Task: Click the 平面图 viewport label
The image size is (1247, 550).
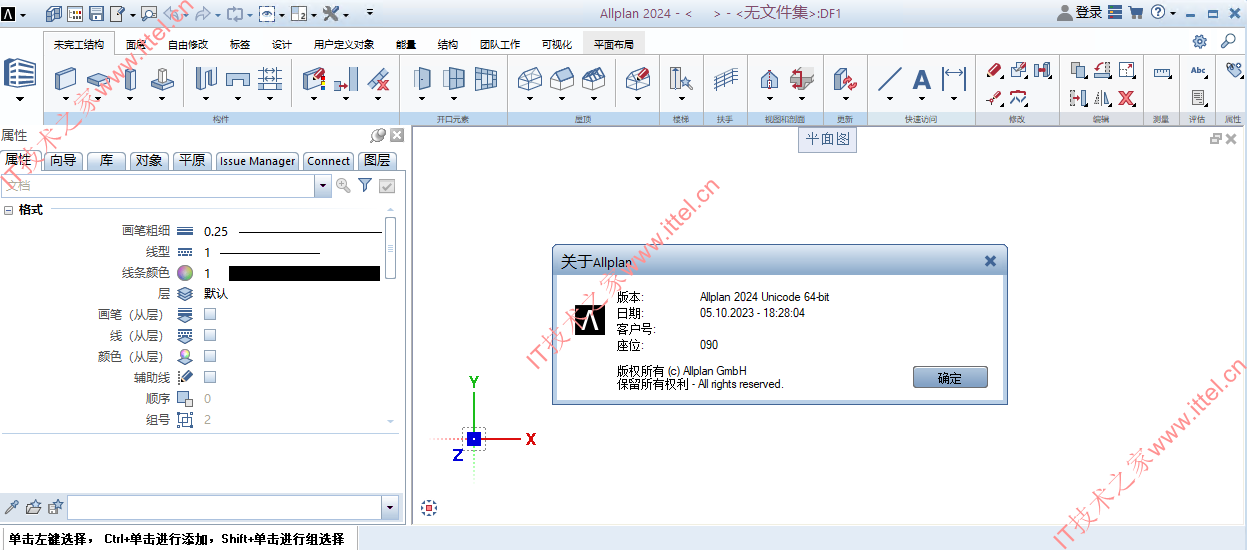Action: coord(828,140)
